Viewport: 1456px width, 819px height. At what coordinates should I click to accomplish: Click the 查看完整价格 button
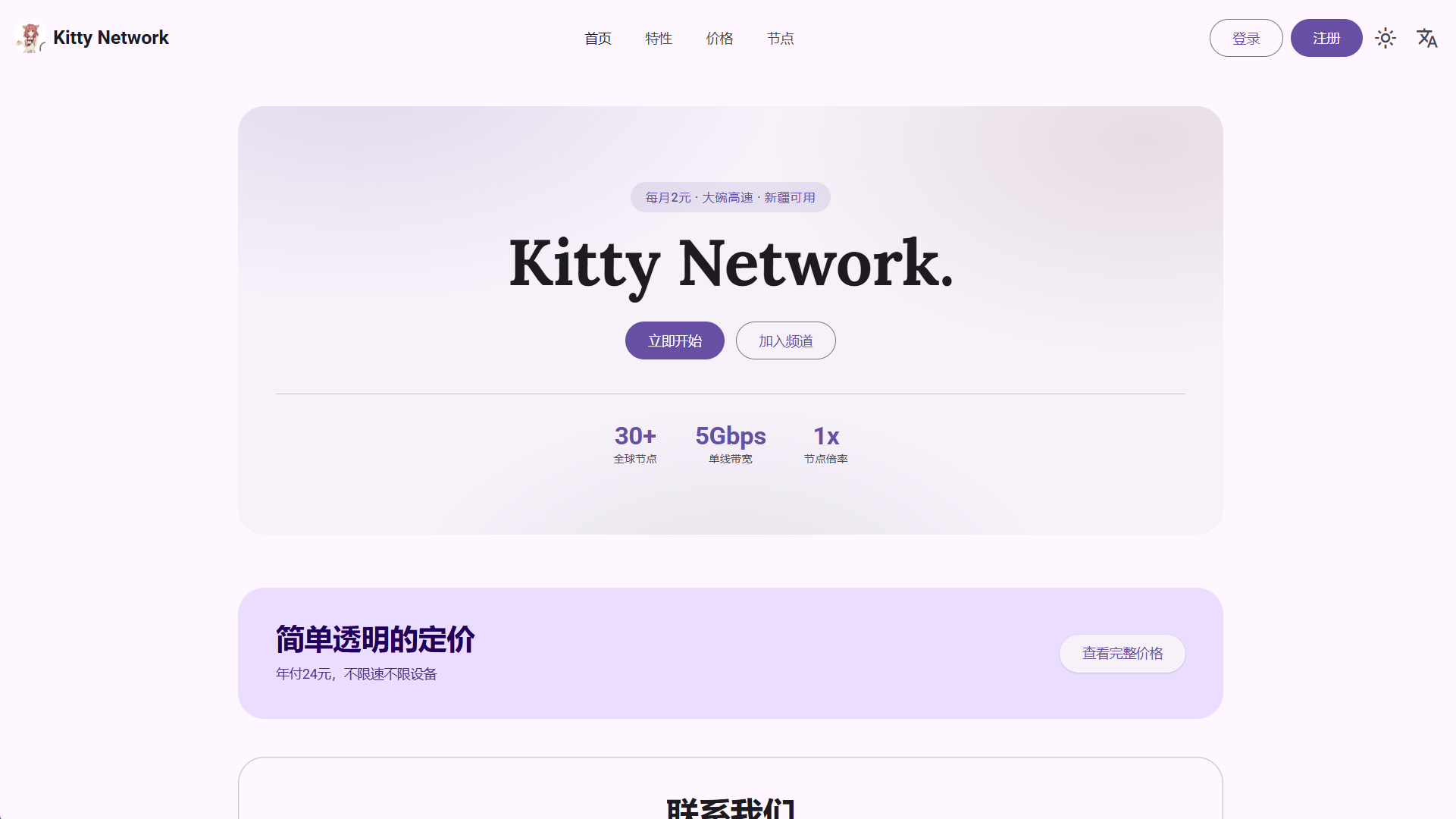(1123, 654)
